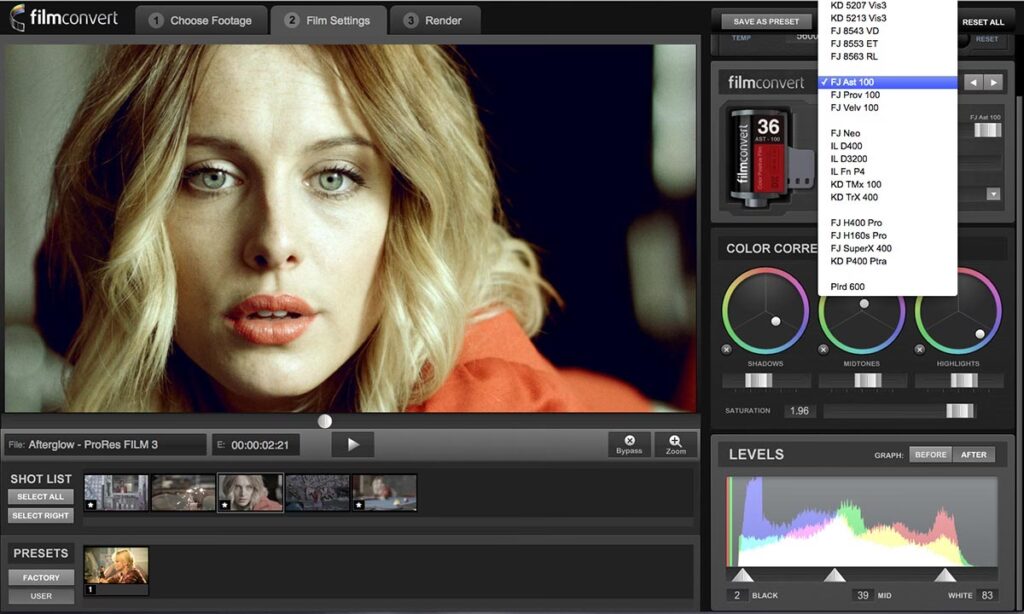
Task: Click the Save As Preset button
Action: tap(766, 21)
